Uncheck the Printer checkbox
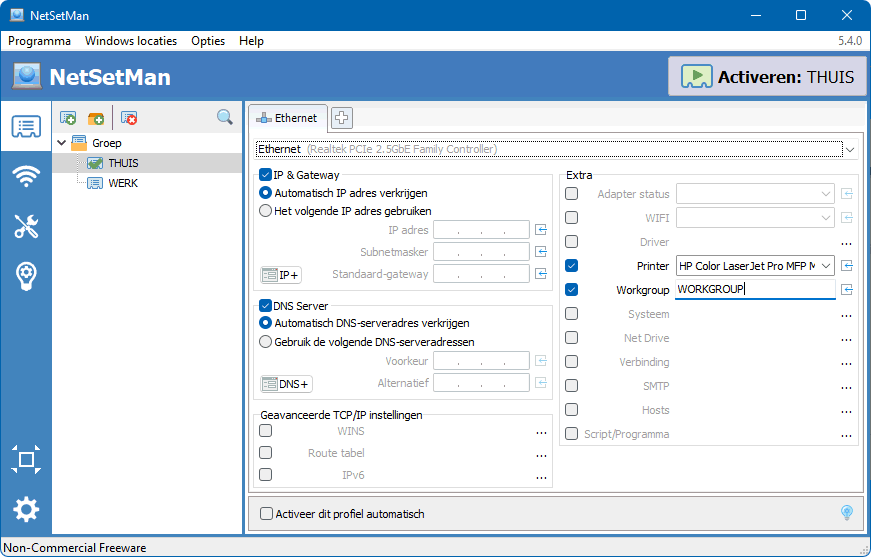This screenshot has width=871, height=557. (x=571, y=265)
